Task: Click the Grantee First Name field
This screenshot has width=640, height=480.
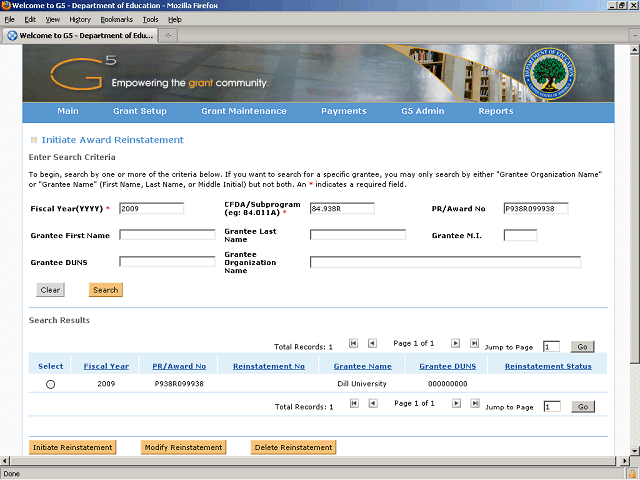Action: [x=167, y=235]
